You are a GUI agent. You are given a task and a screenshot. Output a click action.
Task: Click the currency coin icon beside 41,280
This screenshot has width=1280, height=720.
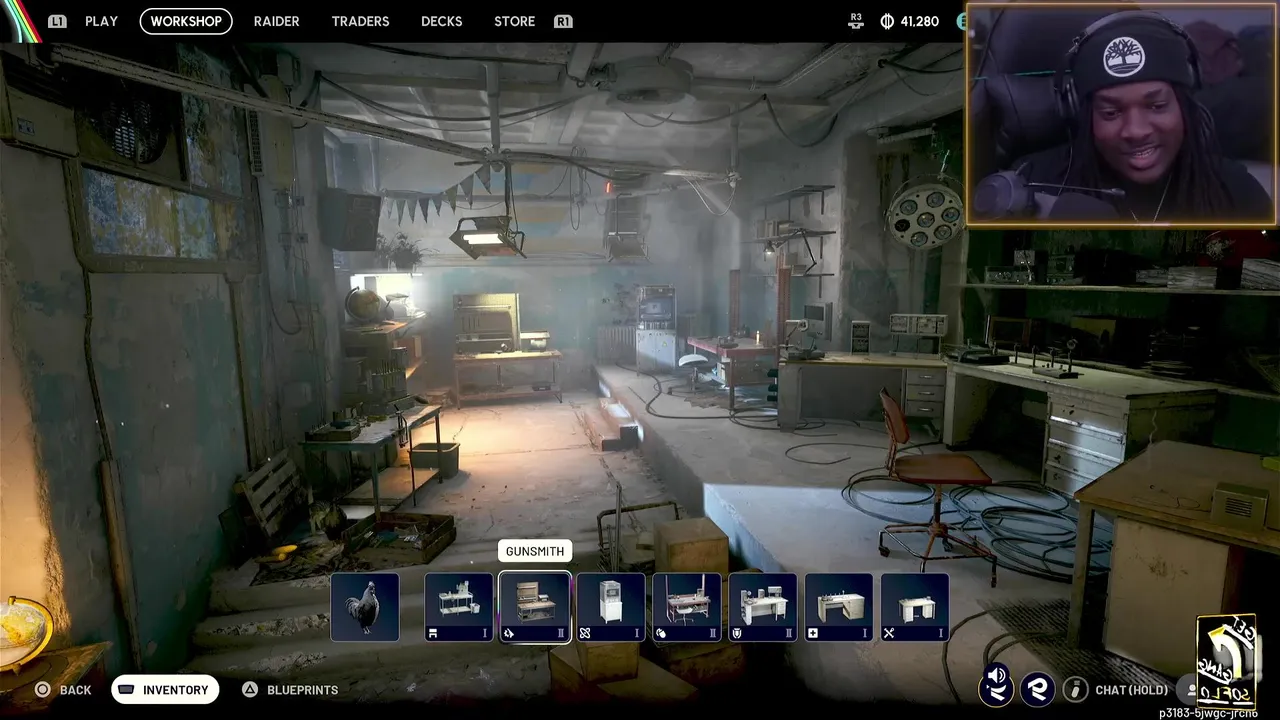point(887,21)
